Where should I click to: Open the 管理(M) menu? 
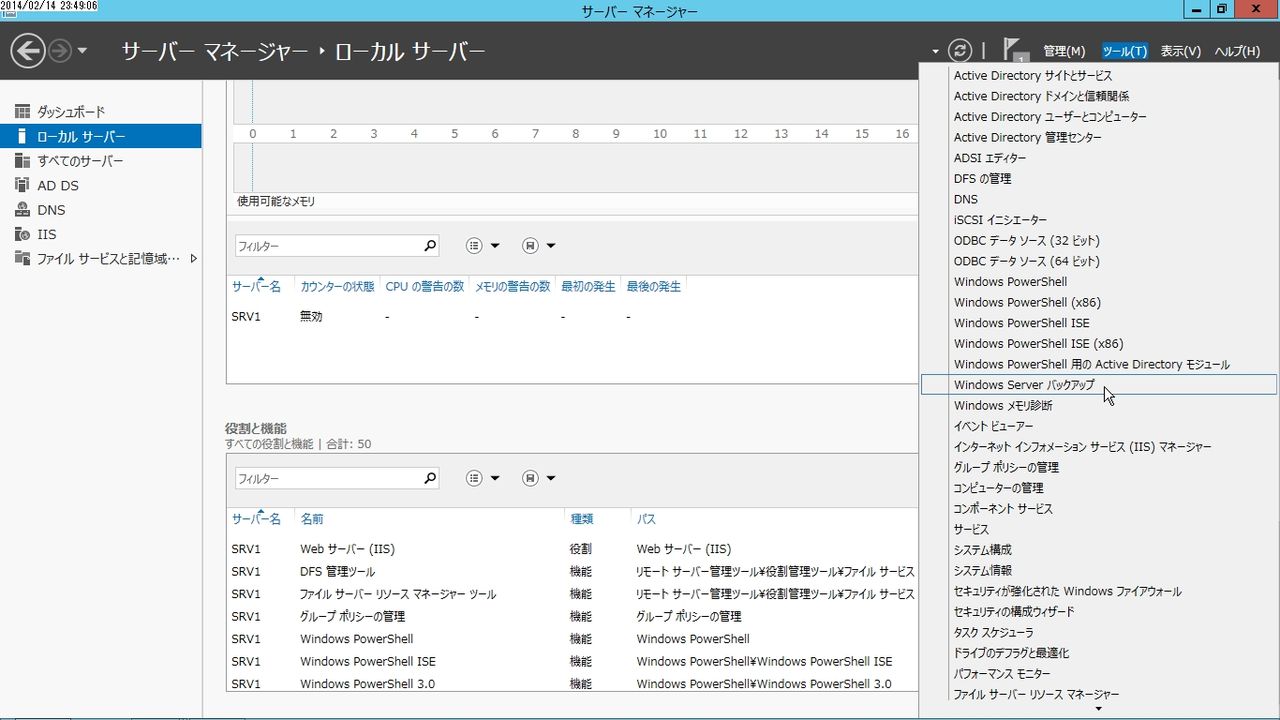(1064, 51)
